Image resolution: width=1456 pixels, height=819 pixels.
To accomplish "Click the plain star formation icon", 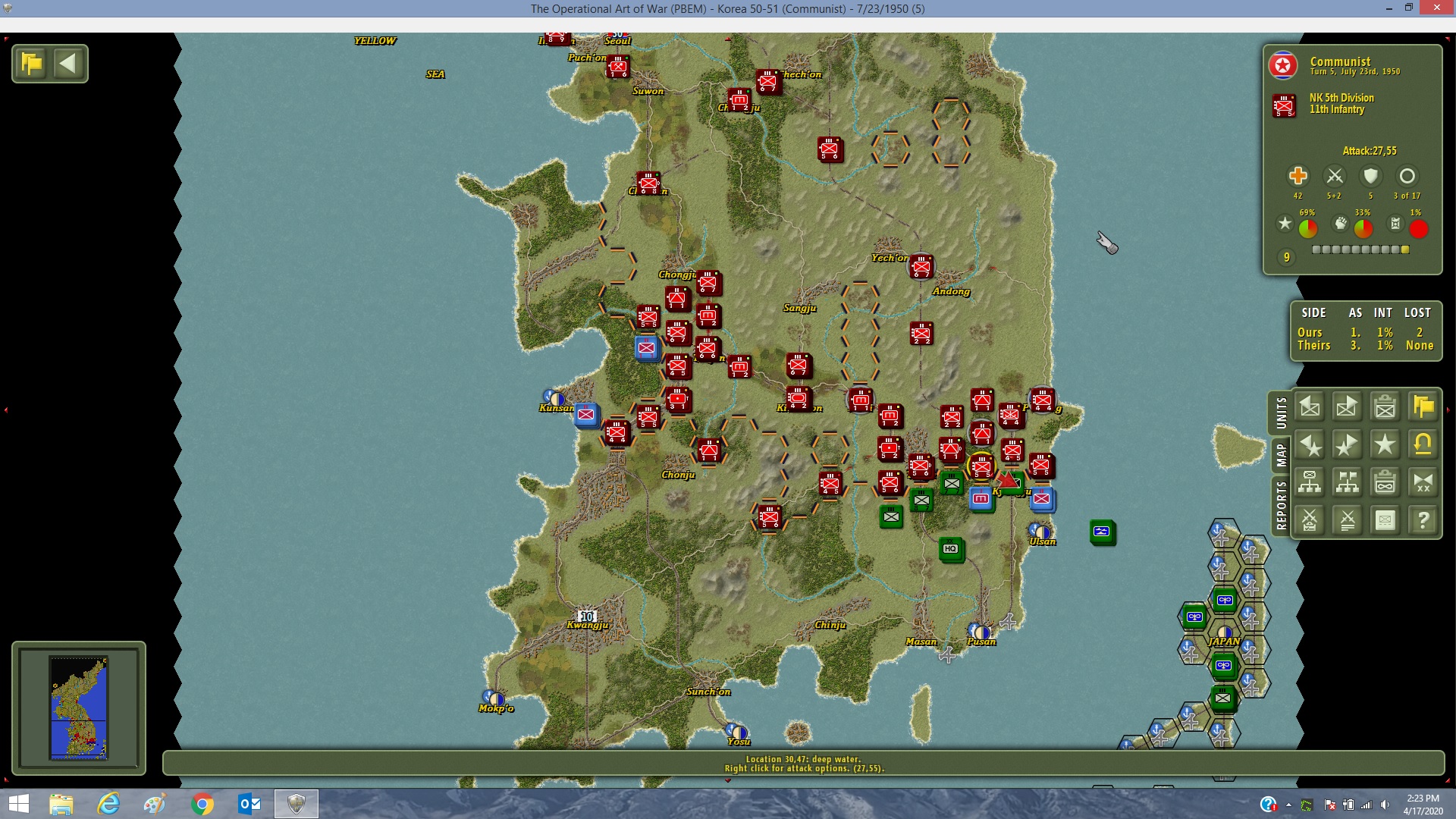I will click(x=1385, y=445).
